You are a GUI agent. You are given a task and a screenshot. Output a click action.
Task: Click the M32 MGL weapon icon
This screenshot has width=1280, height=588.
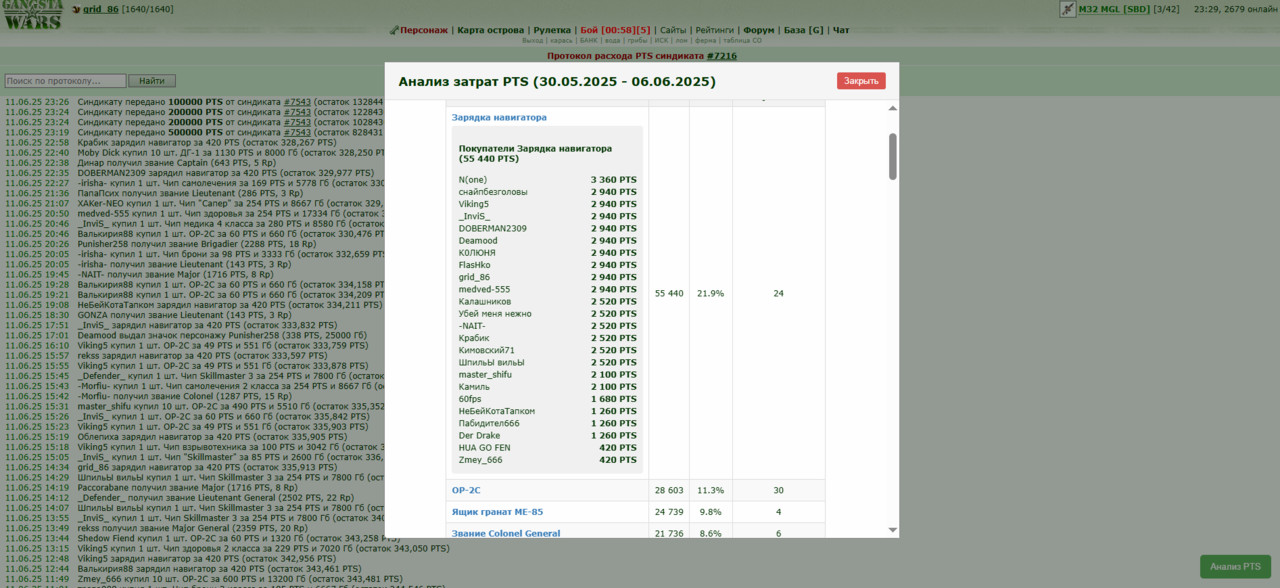point(1067,9)
